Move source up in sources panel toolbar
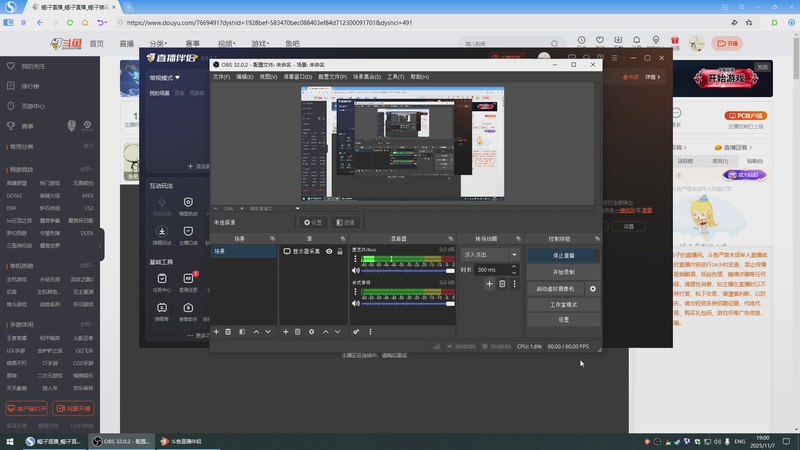 [x=326, y=332]
